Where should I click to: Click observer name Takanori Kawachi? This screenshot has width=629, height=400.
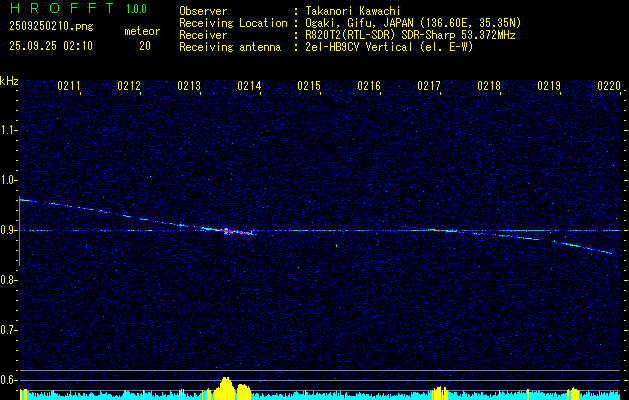351,11
